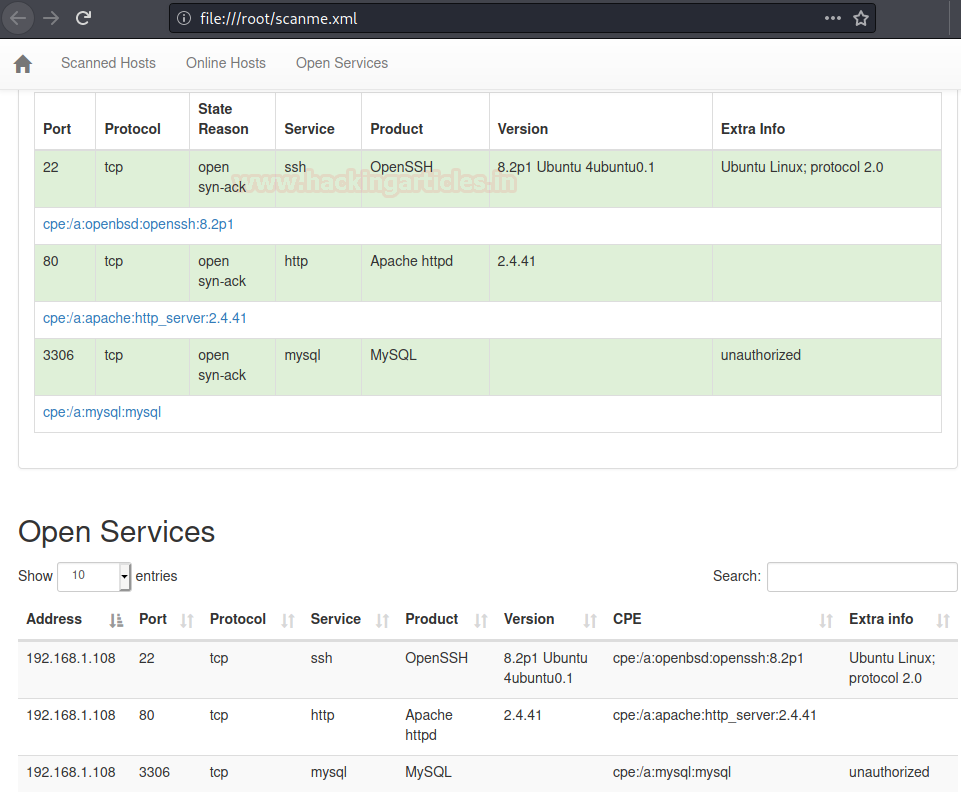961x799 pixels.
Task: Open the cpe:/a:mysql:mysql link
Action: pos(102,412)
